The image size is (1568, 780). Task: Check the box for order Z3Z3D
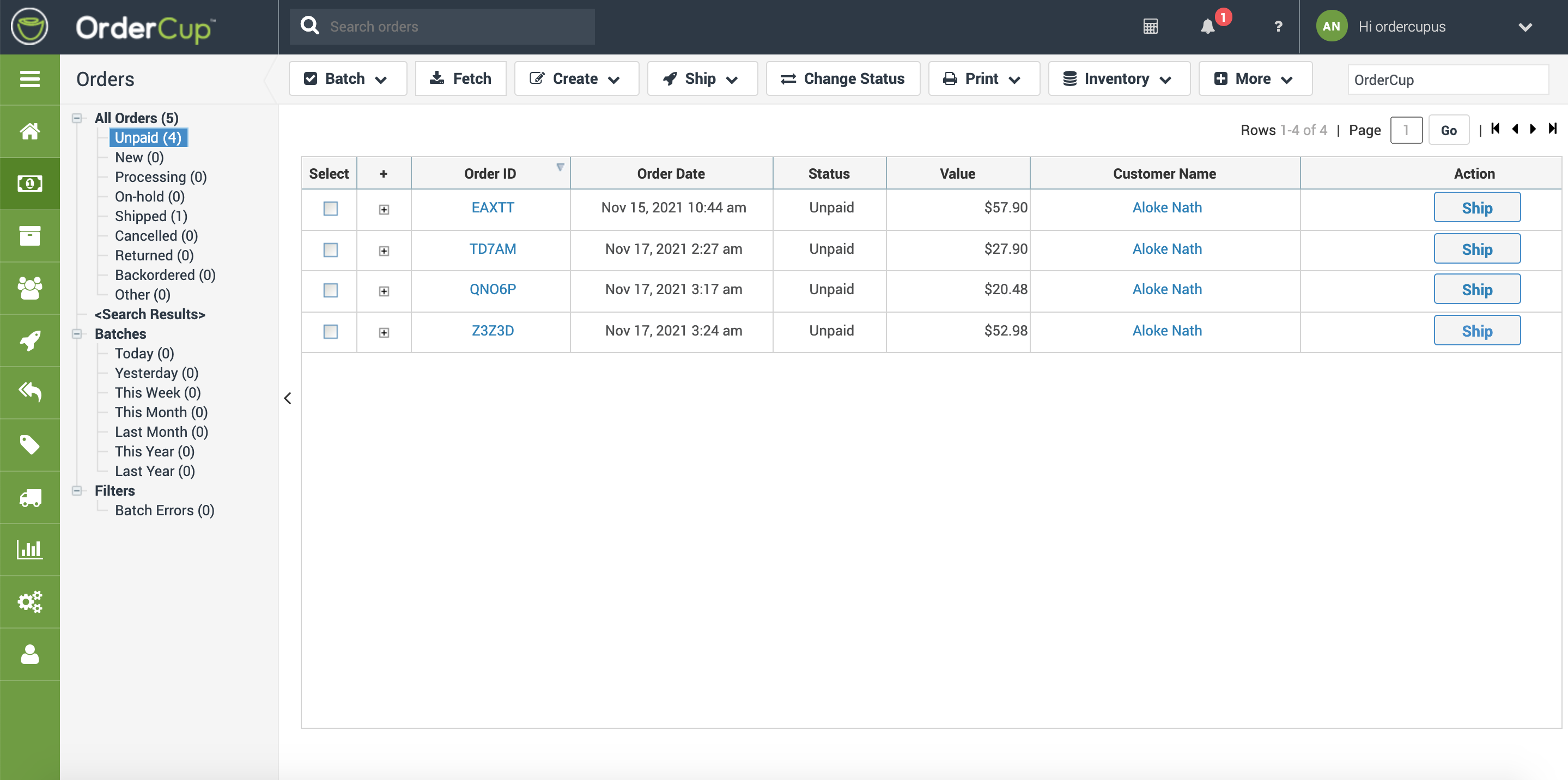click(x=331, y=332)
